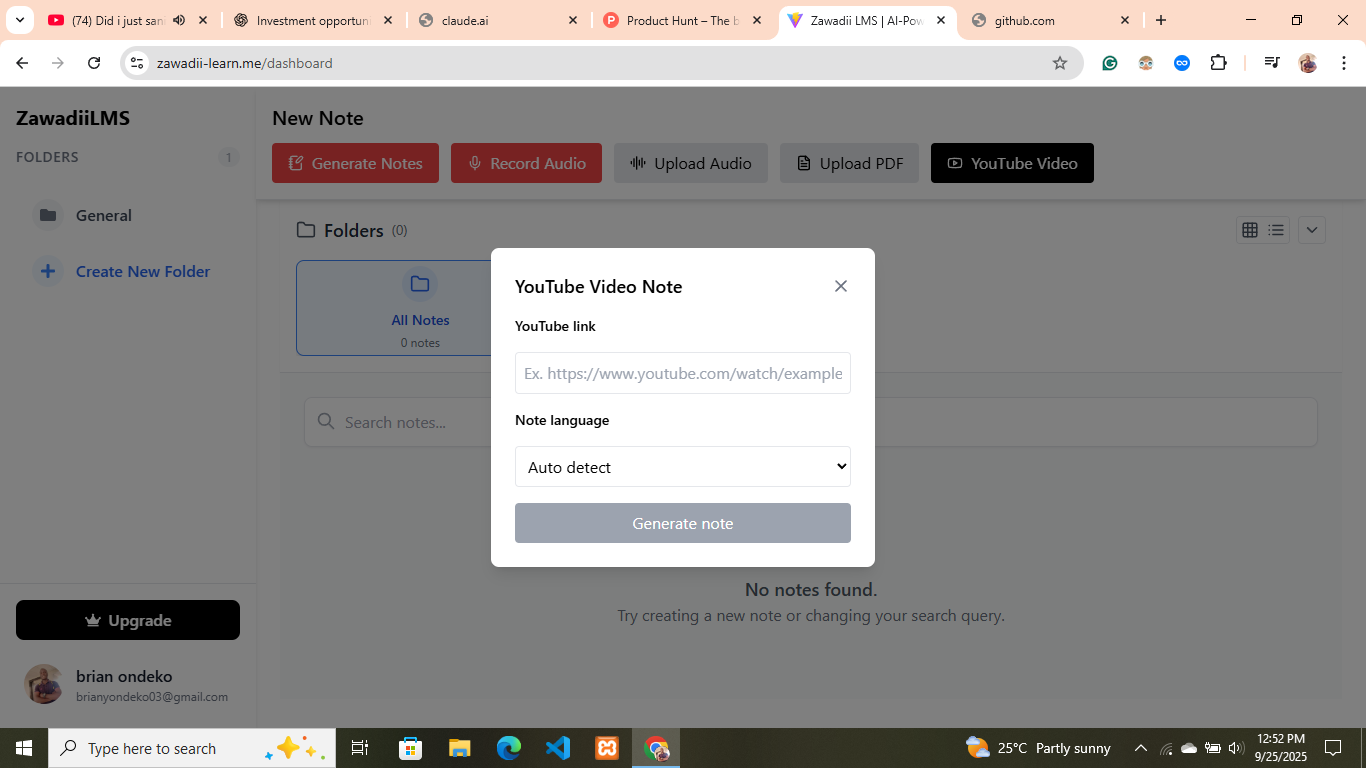Open the notification center
Viewport: 1366px width, 768px height.
click(1333, 748)
